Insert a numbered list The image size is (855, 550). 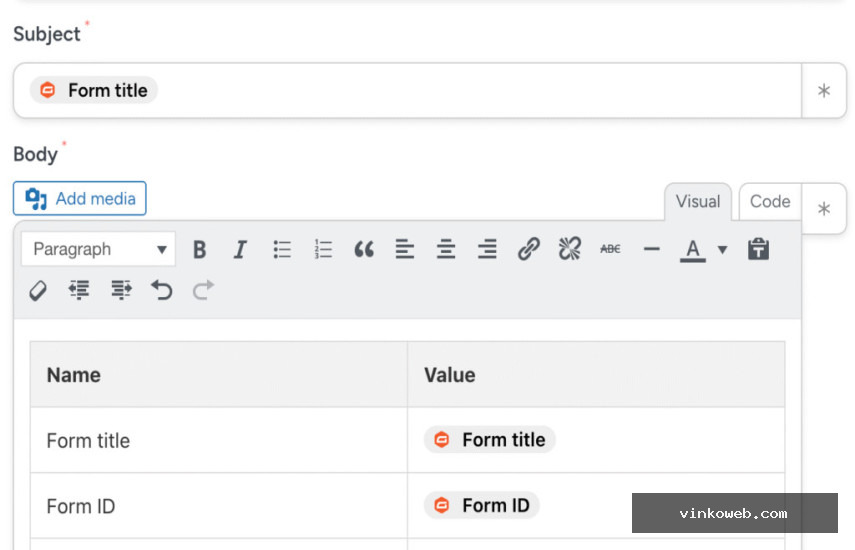click(323, 250)
